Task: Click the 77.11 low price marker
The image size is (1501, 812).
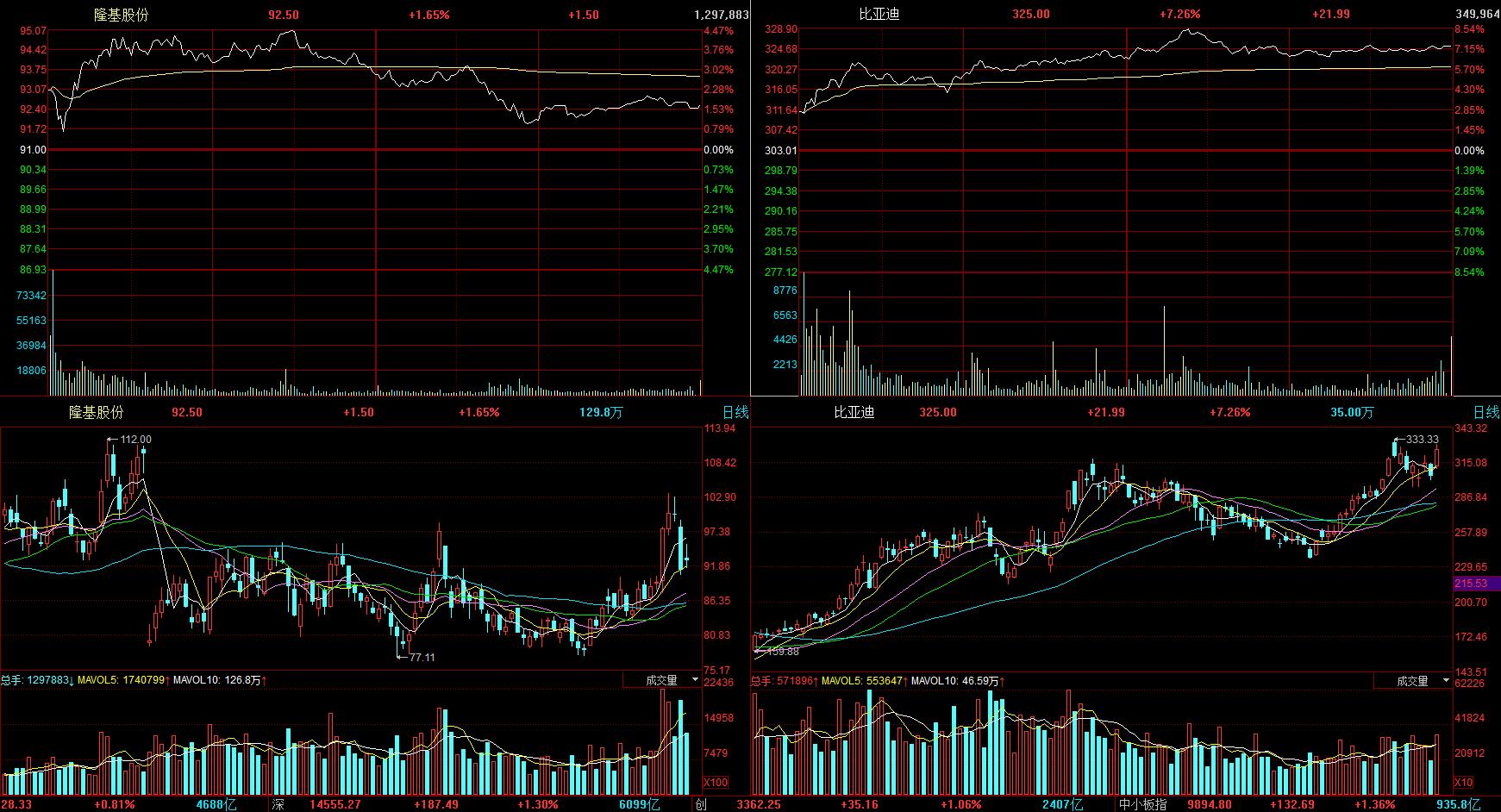Action: pyautogui.click(x=421, y=657)
